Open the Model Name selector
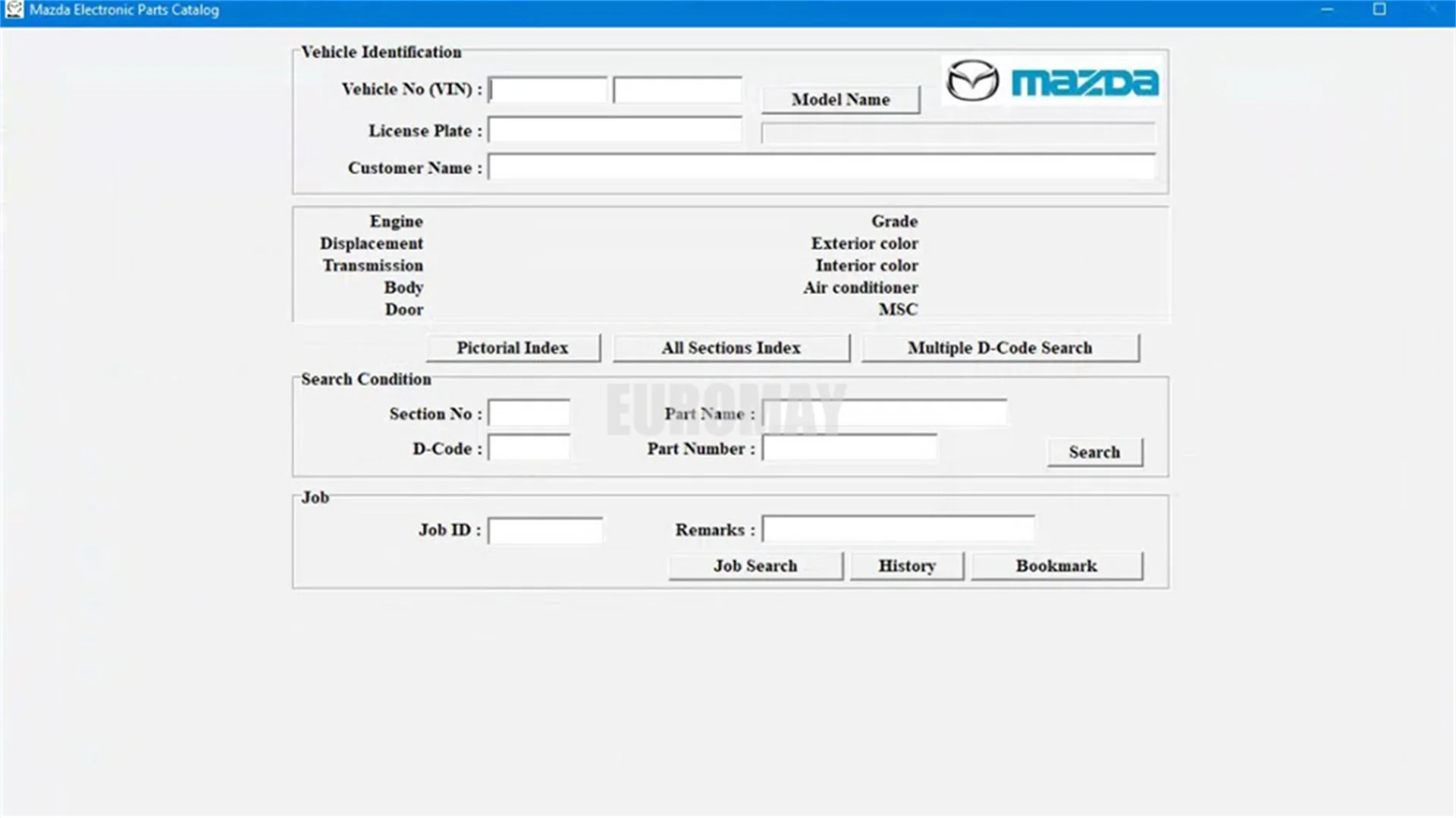 click(840, 99)
